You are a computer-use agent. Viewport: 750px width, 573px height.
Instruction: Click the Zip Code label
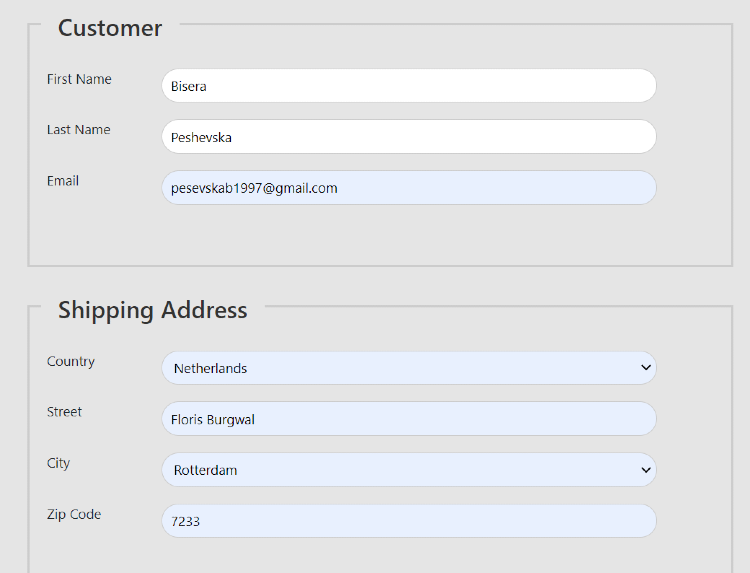(73, 515)
